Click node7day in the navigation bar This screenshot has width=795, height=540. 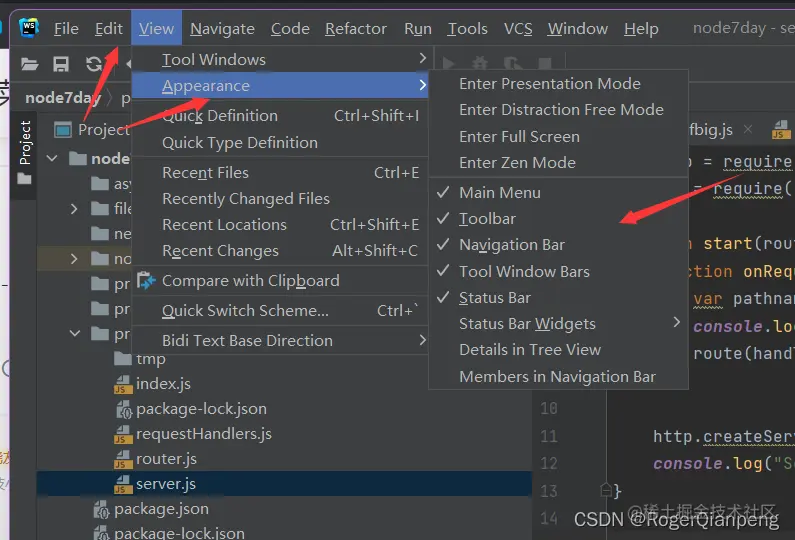coord(62,97)
